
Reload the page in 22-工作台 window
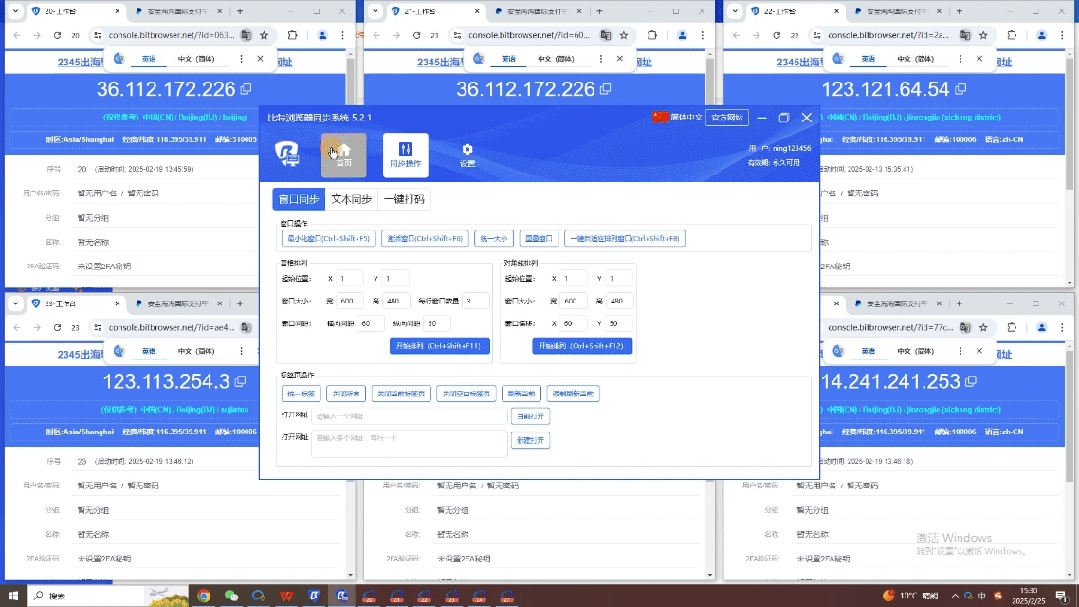tap(776, 35)
